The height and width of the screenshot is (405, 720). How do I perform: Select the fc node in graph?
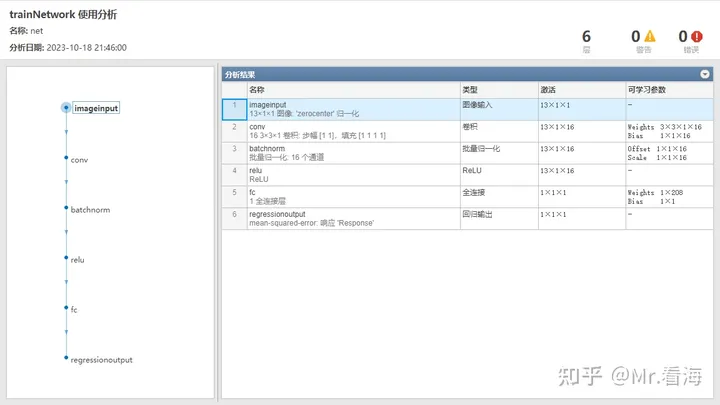coord(74,309)
